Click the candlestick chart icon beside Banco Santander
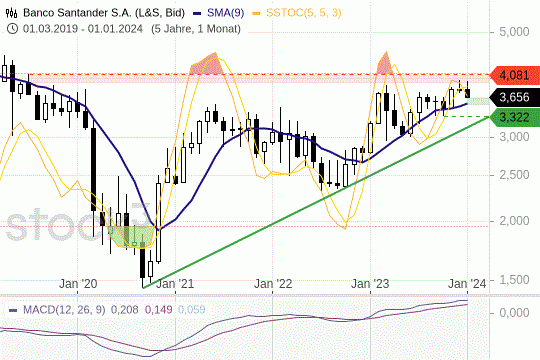Viewport: 540px width, 360px height. (x=11, y=13)
